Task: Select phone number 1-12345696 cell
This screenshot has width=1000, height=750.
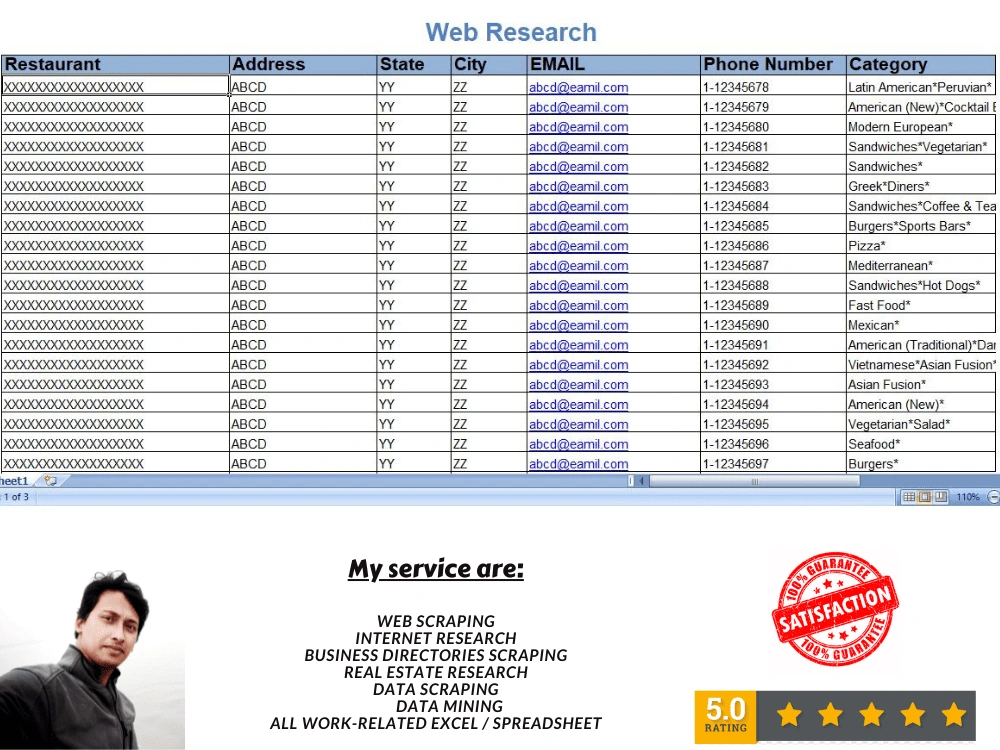Action: click(774, 444)
